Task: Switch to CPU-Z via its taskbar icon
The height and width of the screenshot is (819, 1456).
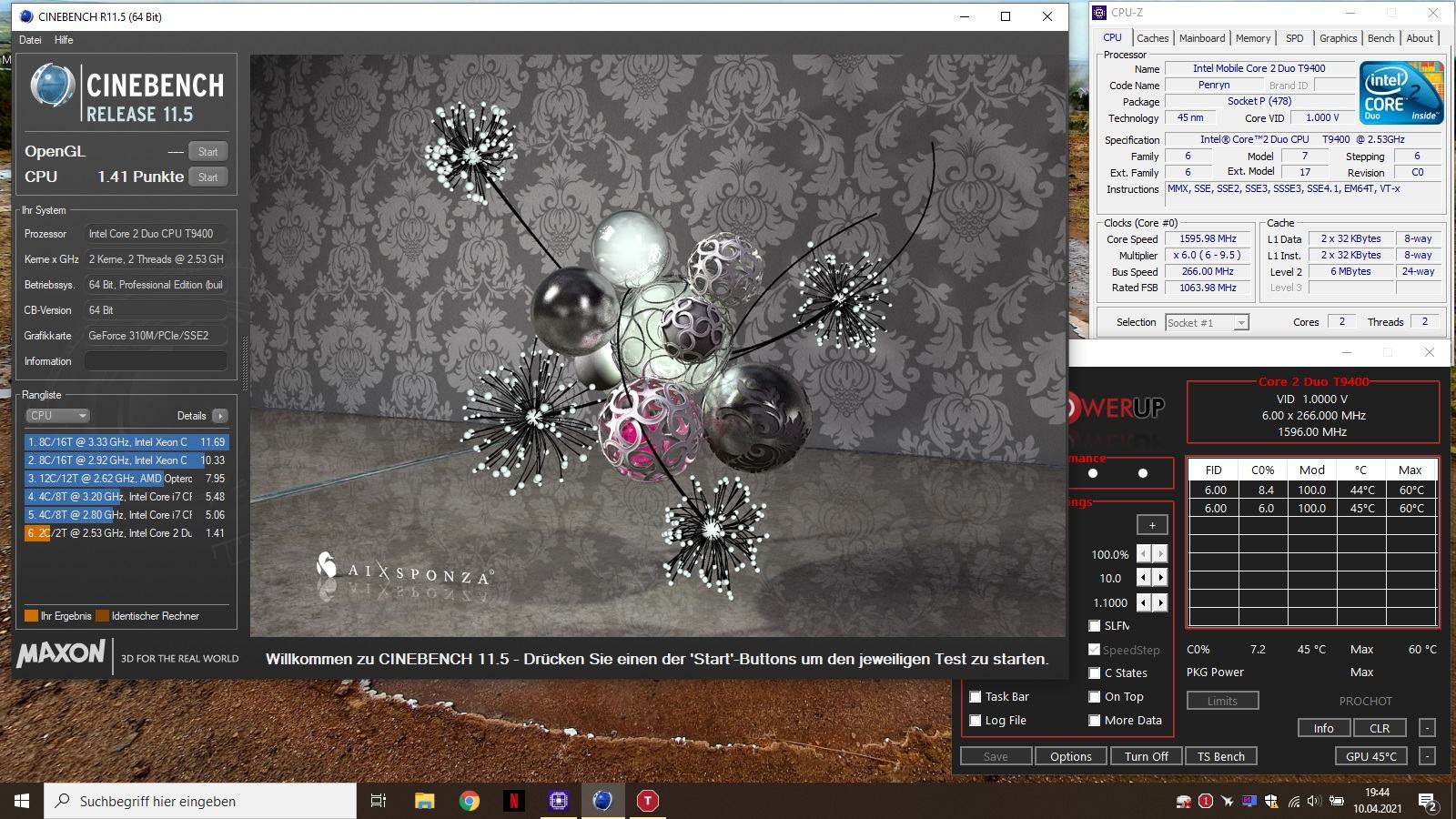Action: 558,801
